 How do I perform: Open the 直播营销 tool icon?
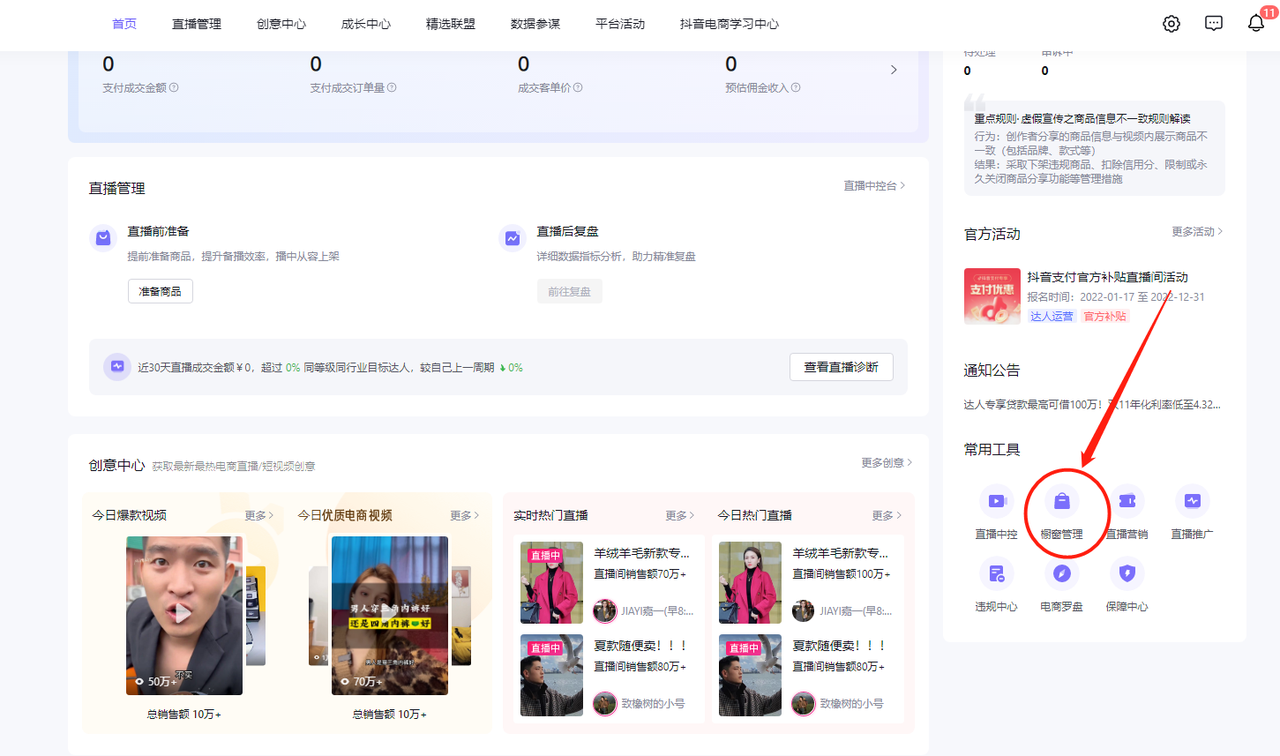point(1126,501)
